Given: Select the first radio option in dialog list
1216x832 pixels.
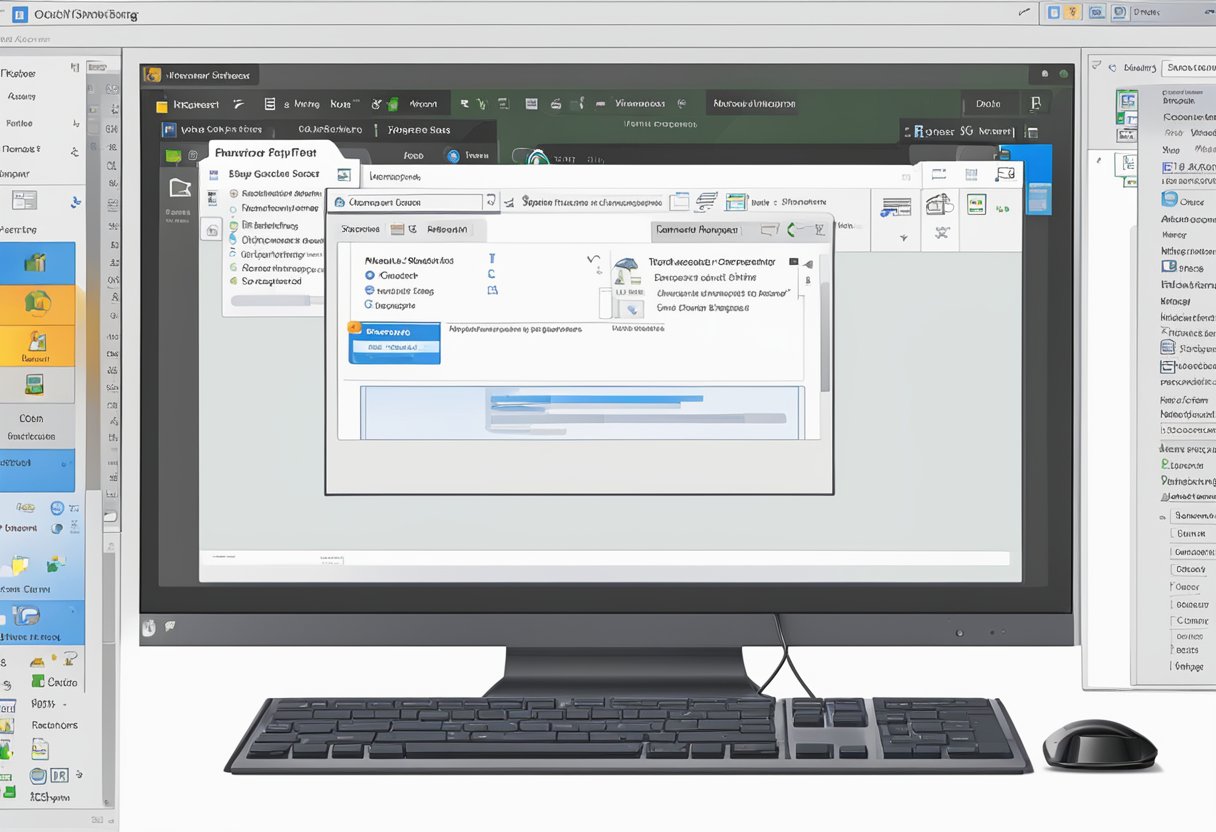Looking at the screenshot, I should [x=370, y=275].
